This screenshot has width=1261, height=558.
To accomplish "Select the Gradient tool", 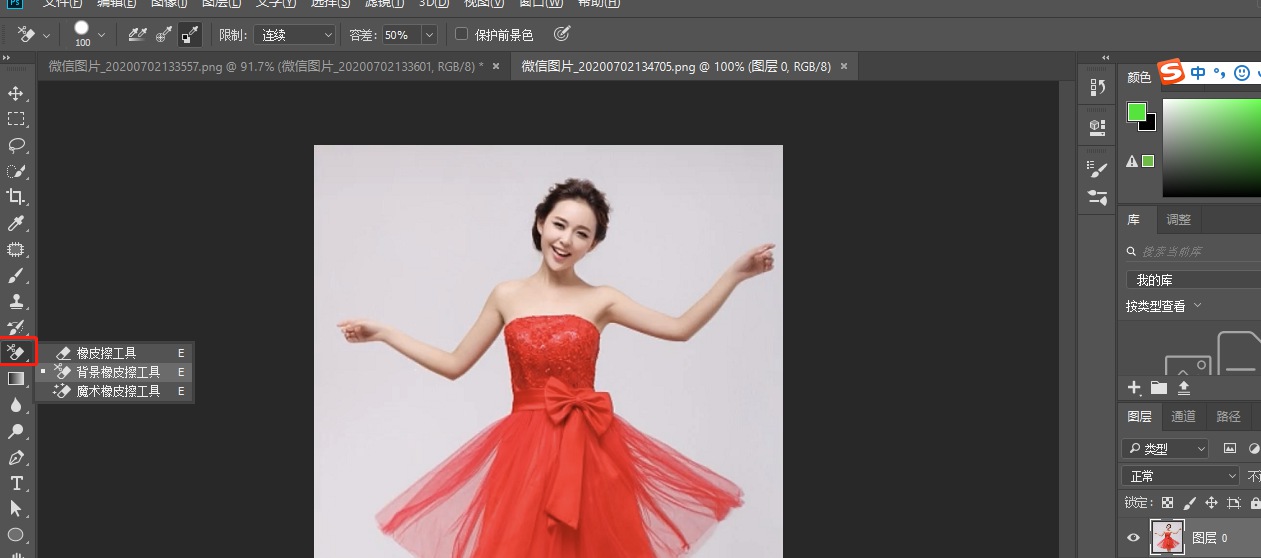I will [16, 379].
